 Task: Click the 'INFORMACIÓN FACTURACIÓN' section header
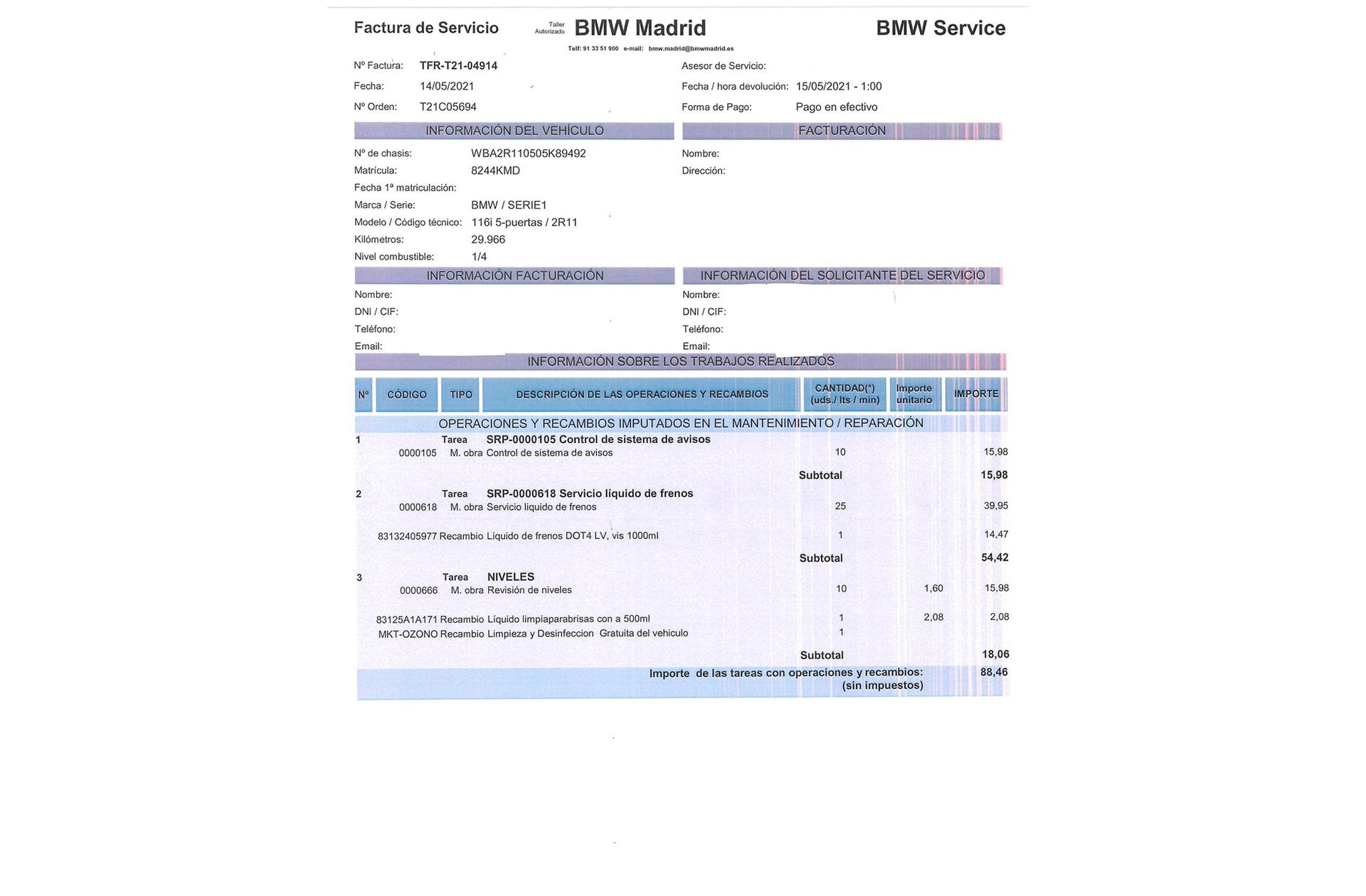514,276
